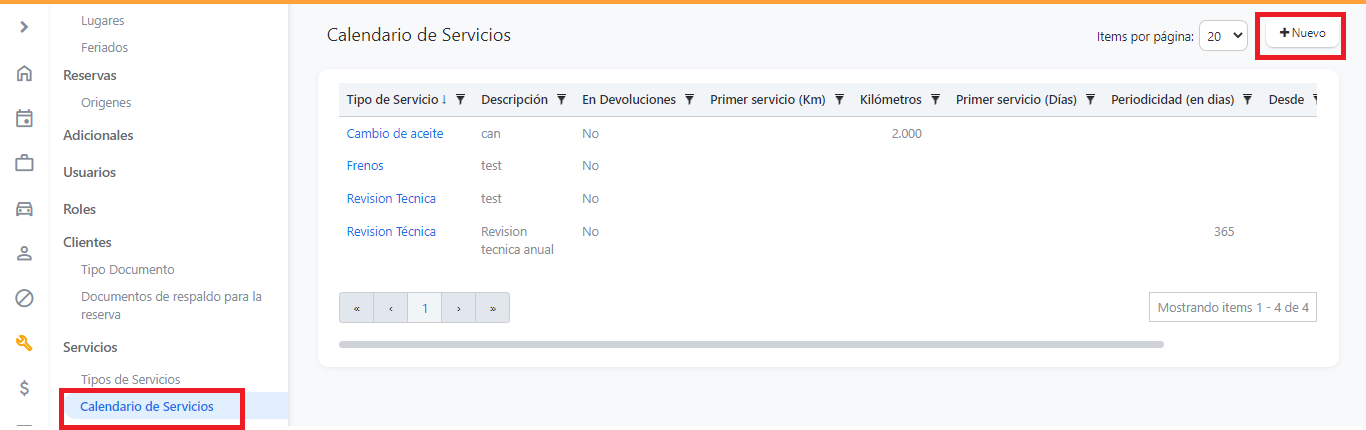Open filter for Tipo de Servicio column
1366x430 pixels.
[x=460, y=100]
